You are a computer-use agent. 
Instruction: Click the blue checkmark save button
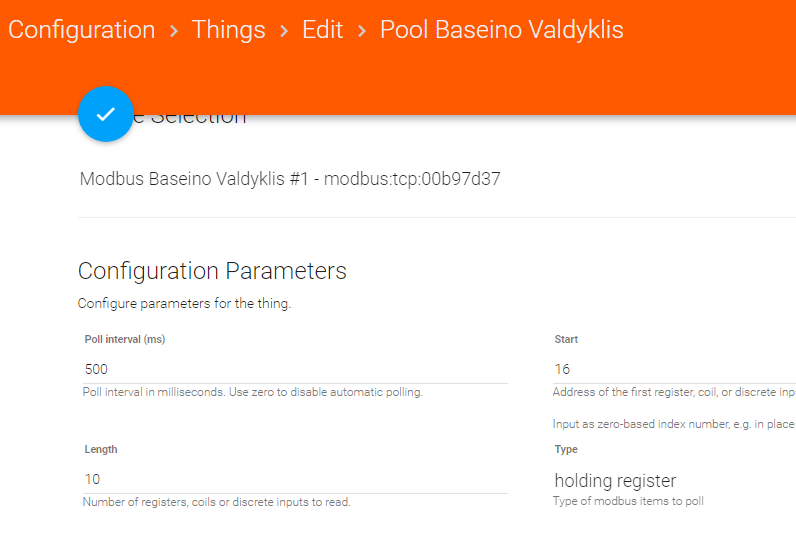(105, 114)
